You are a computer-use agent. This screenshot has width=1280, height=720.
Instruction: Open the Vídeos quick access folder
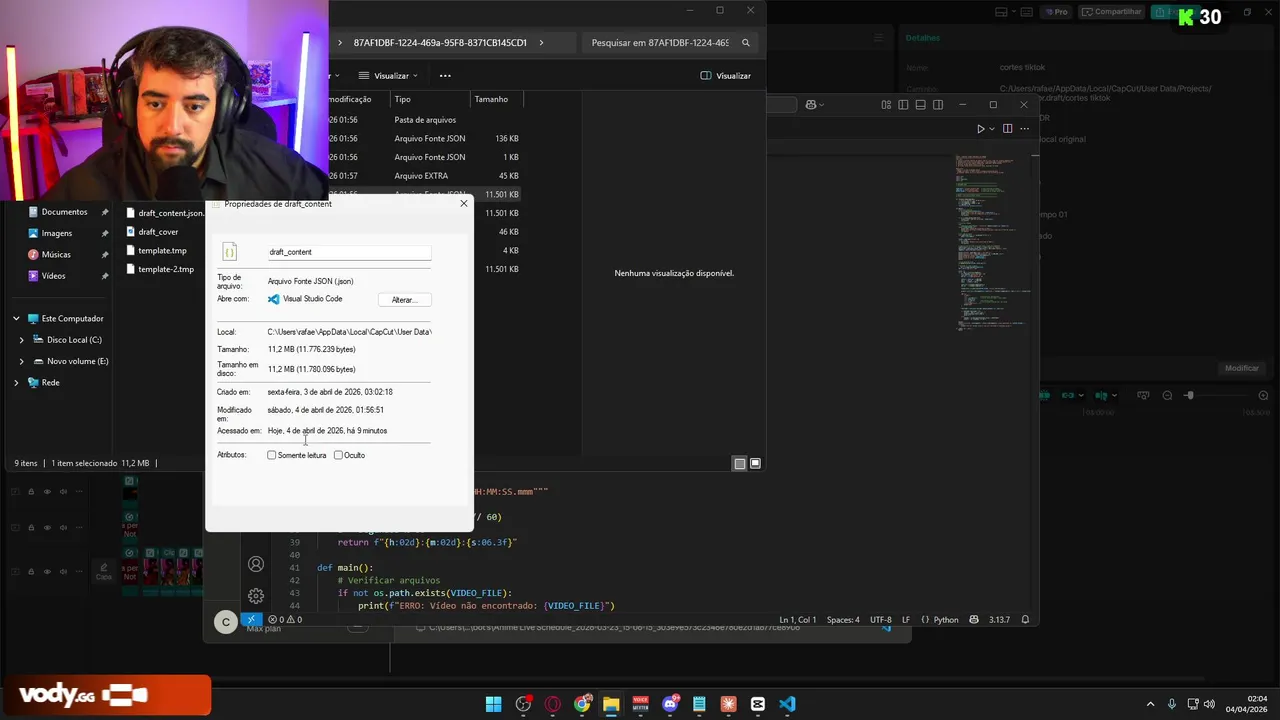pyautogui.click(x=53, y=276)
